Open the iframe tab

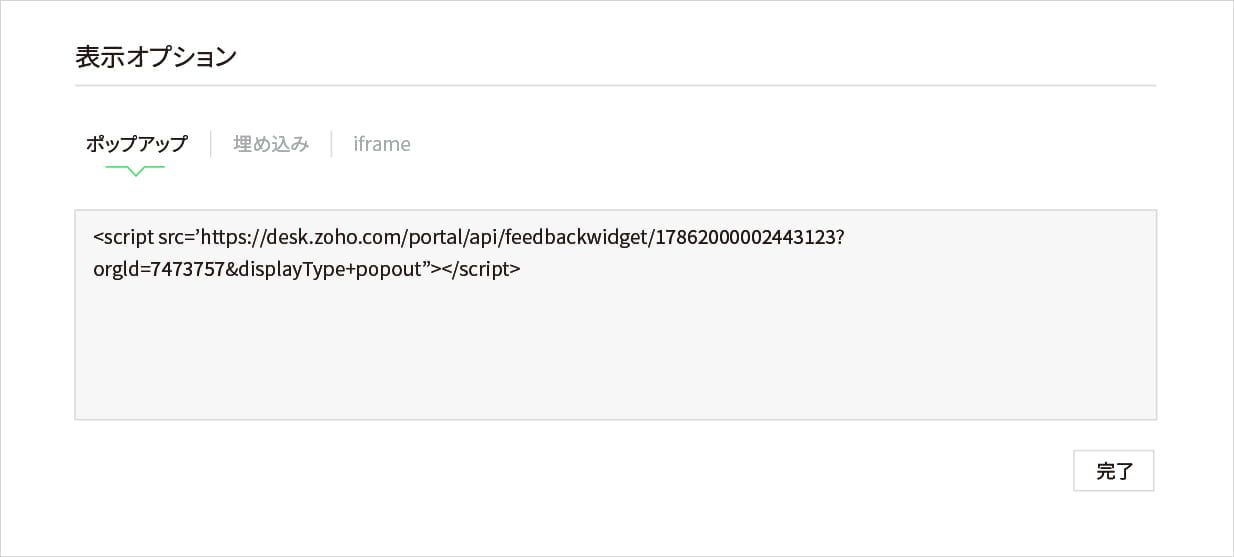click(382, 144)
